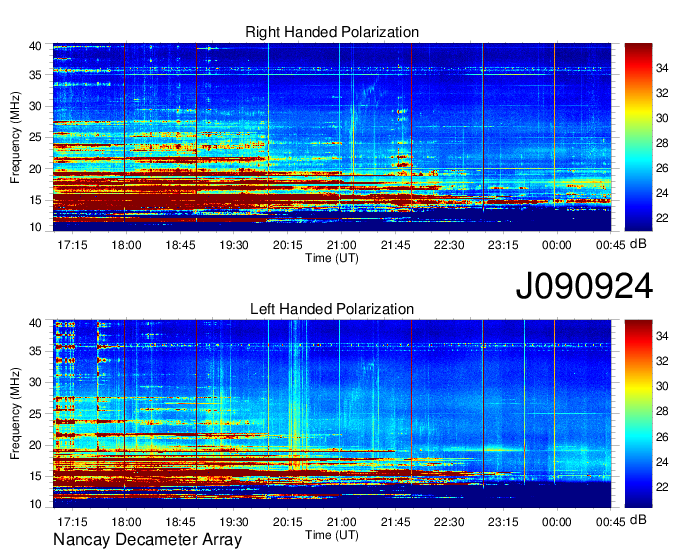Viewport: 680px width, 552px height.
Task: Click the "35" frequency tick of the Left Handed plot
Action: tap(36, 351)
